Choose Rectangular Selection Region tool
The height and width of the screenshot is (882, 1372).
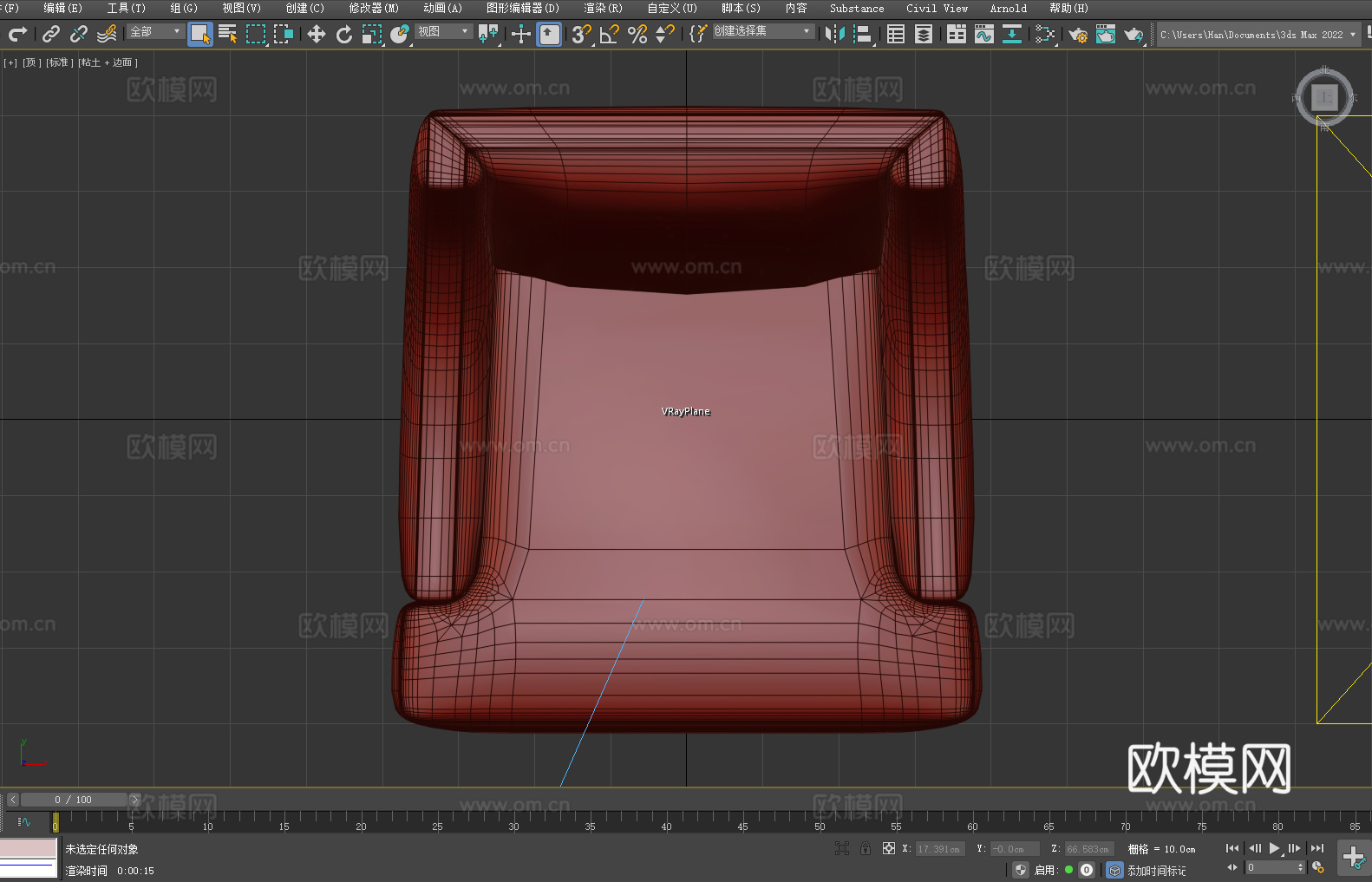point(256,34)
